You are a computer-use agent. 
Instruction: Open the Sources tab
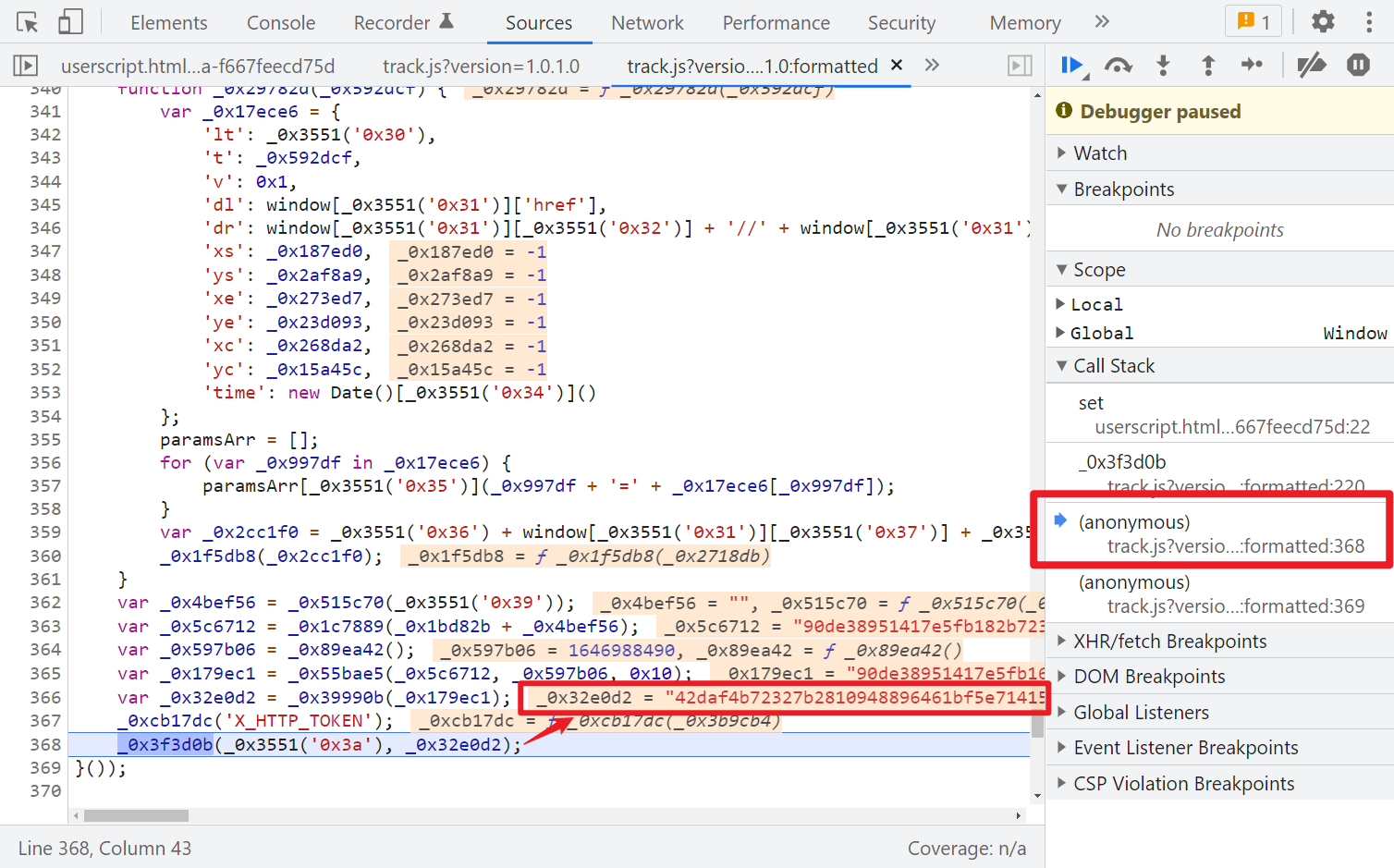pos(539,22)
